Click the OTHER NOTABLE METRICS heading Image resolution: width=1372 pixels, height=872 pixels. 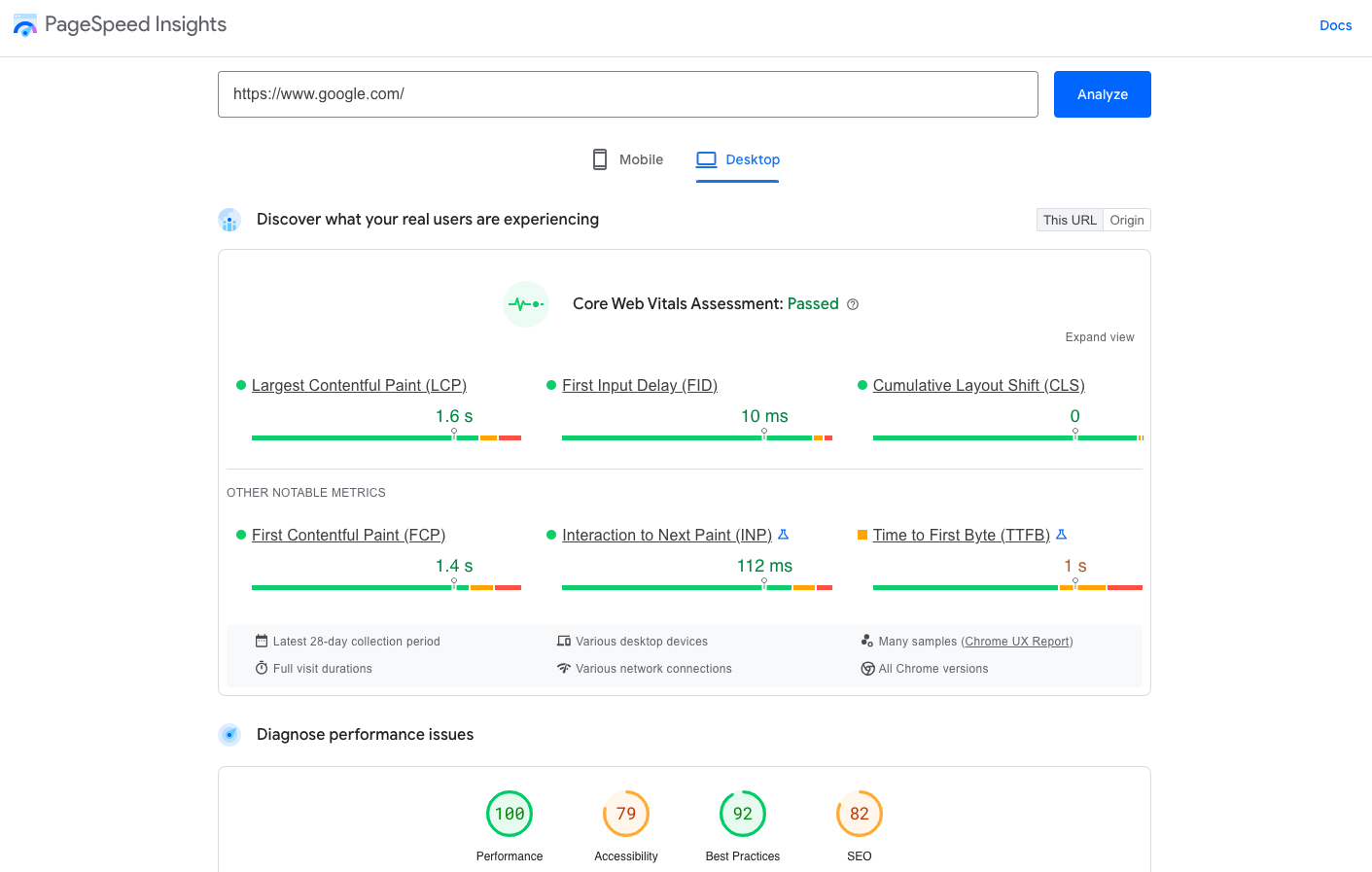(x=306, y=493)
